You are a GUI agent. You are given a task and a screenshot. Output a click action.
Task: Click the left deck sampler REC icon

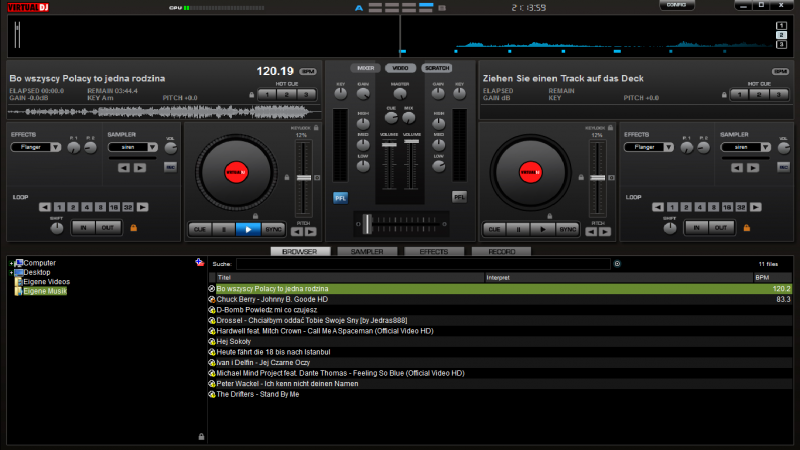point(170,166)
